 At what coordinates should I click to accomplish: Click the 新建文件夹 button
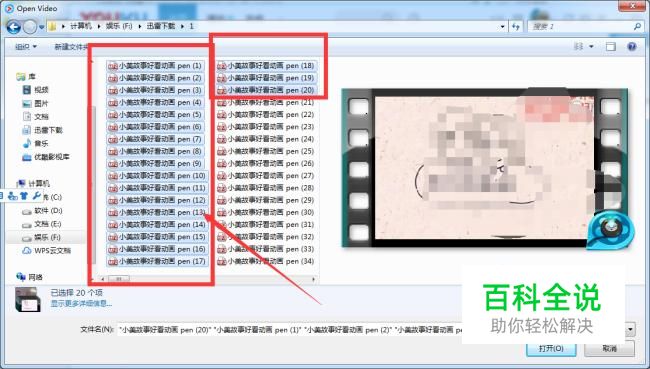(71, 47)
